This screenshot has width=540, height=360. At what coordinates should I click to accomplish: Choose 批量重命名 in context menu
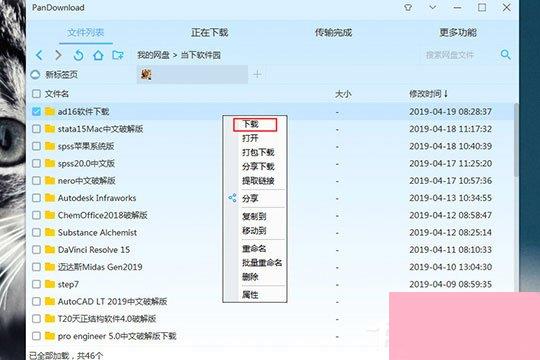pos(262,263)
